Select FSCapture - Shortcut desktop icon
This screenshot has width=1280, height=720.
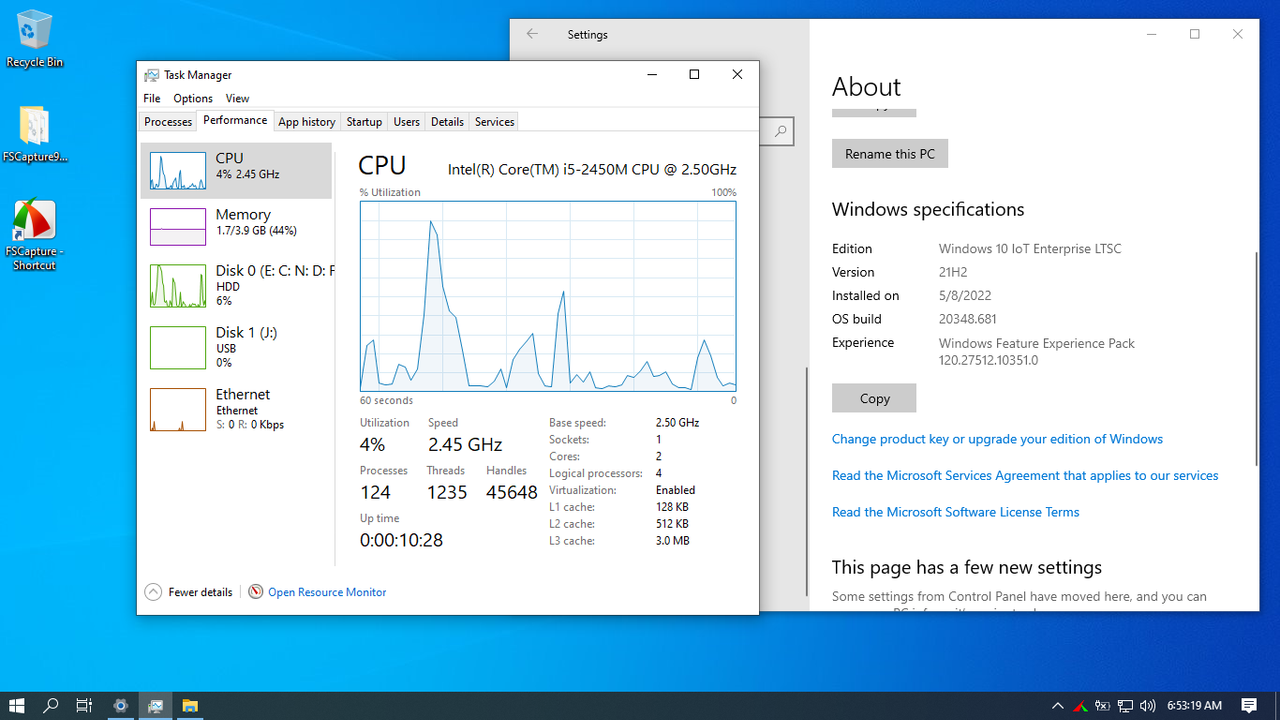34,235
